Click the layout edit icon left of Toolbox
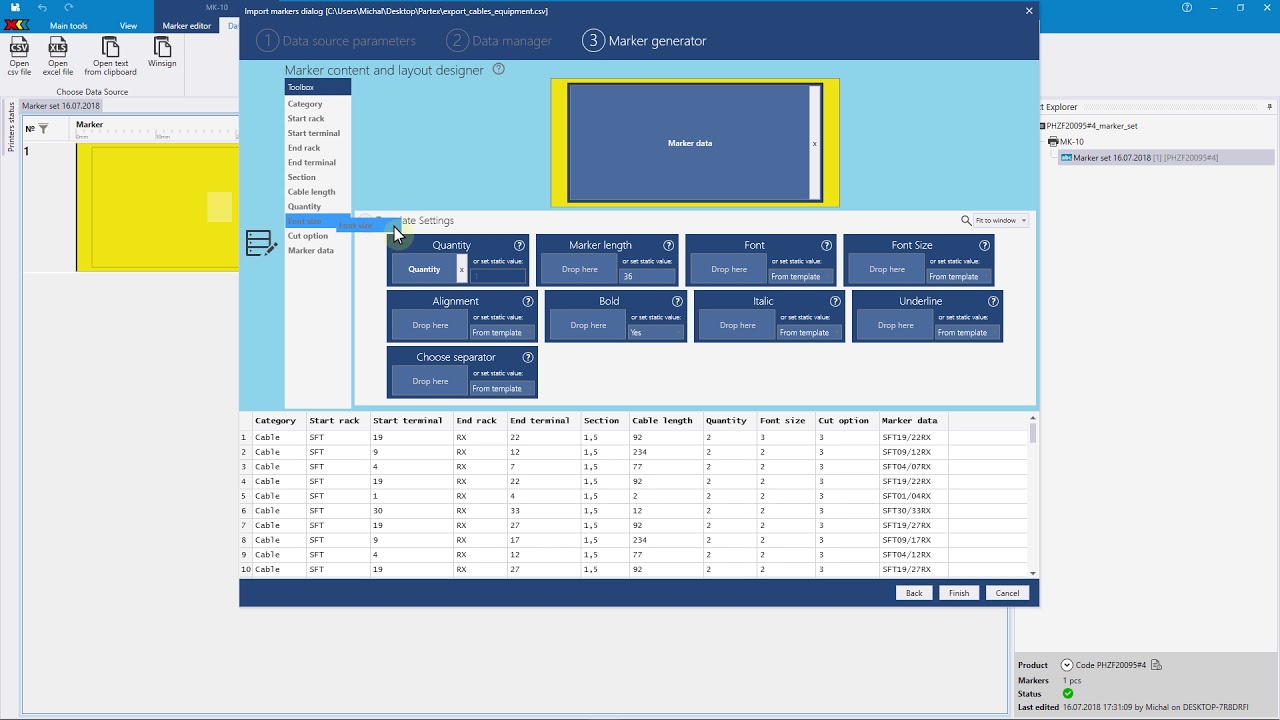Viewport: 1280px width, 720px height. point(261,243)
